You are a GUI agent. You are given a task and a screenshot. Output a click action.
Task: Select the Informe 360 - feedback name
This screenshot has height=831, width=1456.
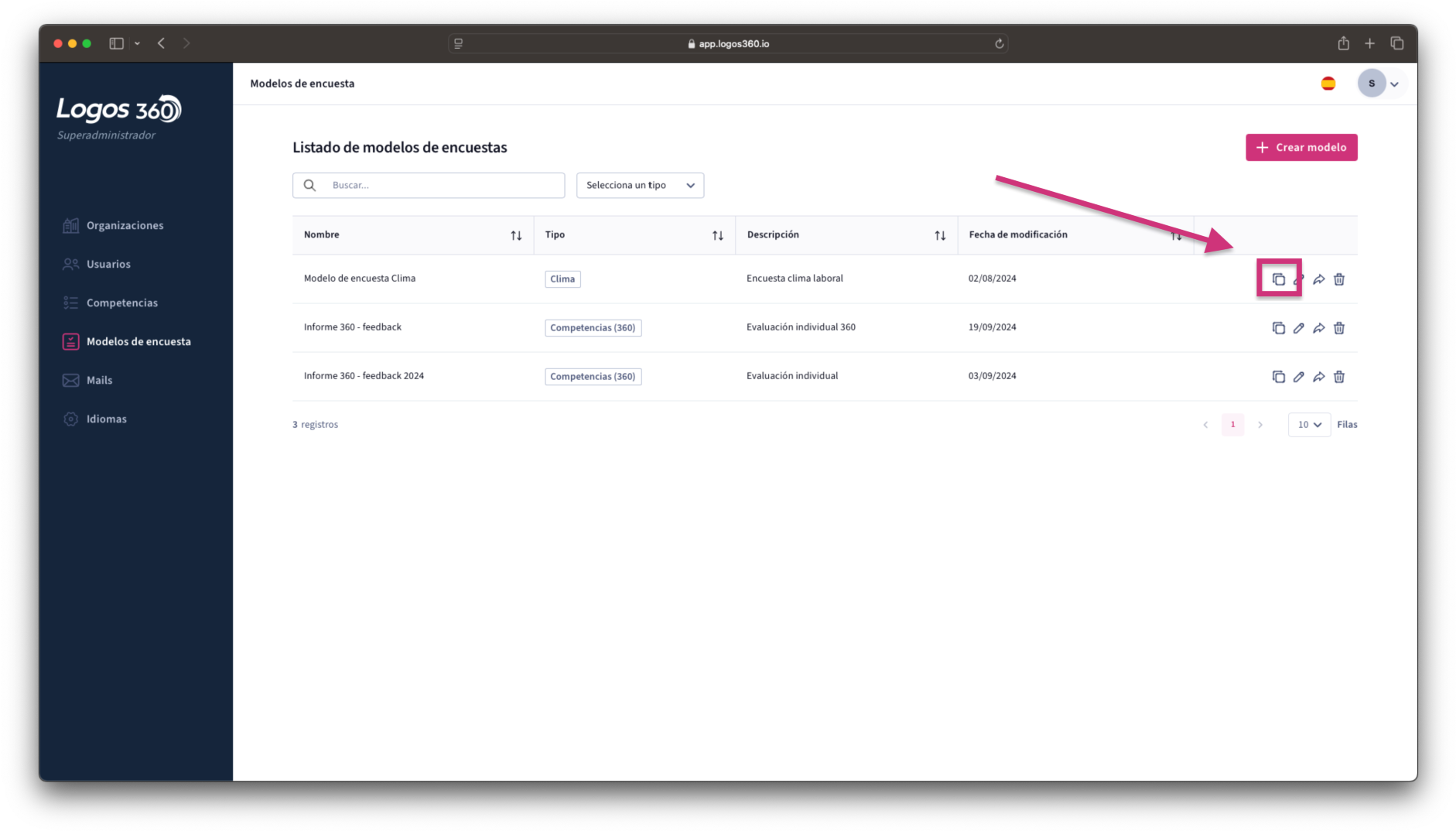click(x=353, y=327)
